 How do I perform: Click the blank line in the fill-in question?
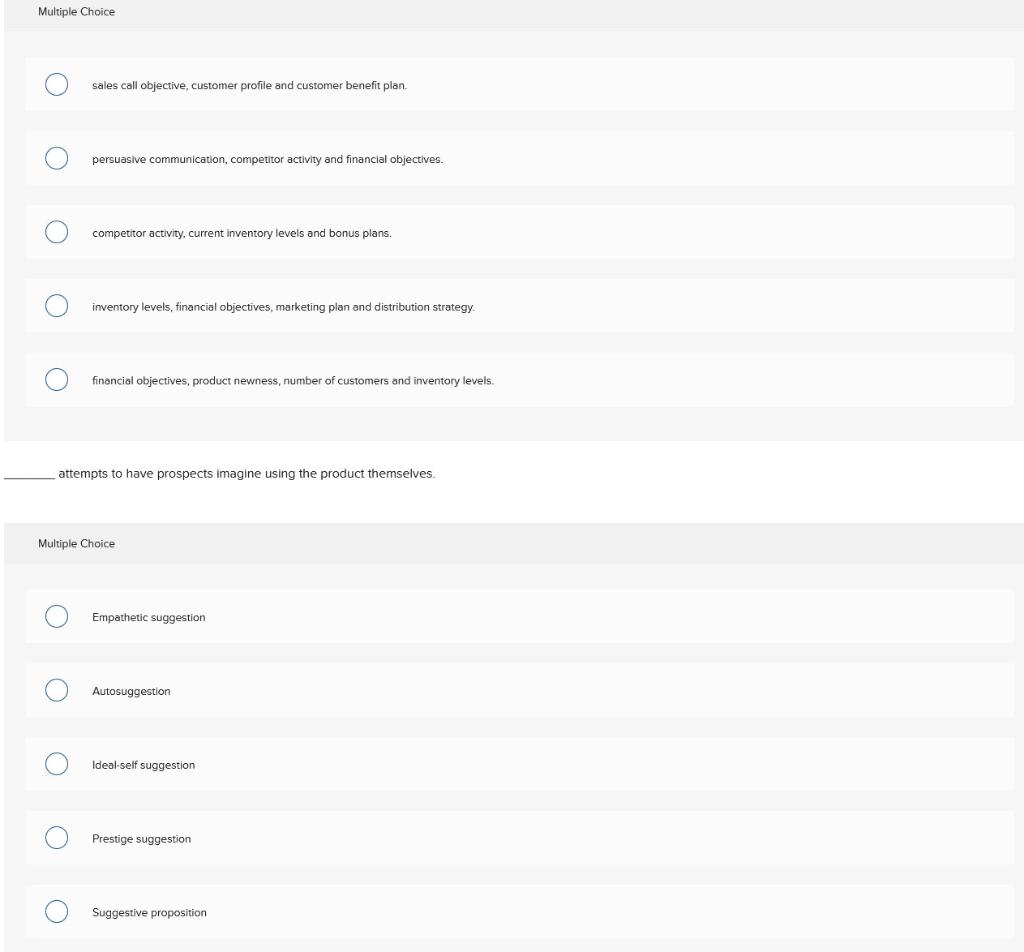[x=25, y=475]
